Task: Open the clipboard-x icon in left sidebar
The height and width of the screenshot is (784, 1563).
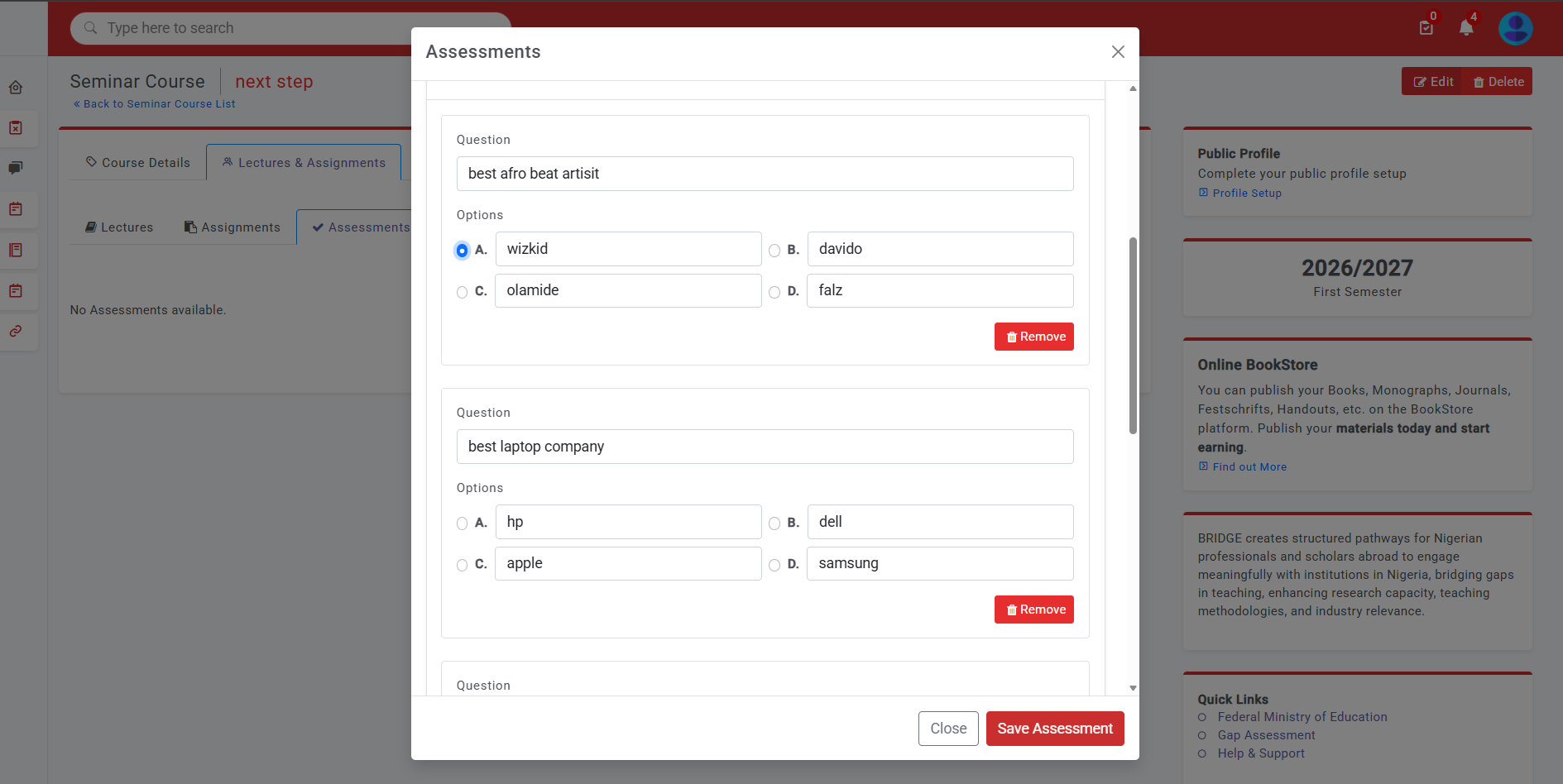Action: point(16,128)
